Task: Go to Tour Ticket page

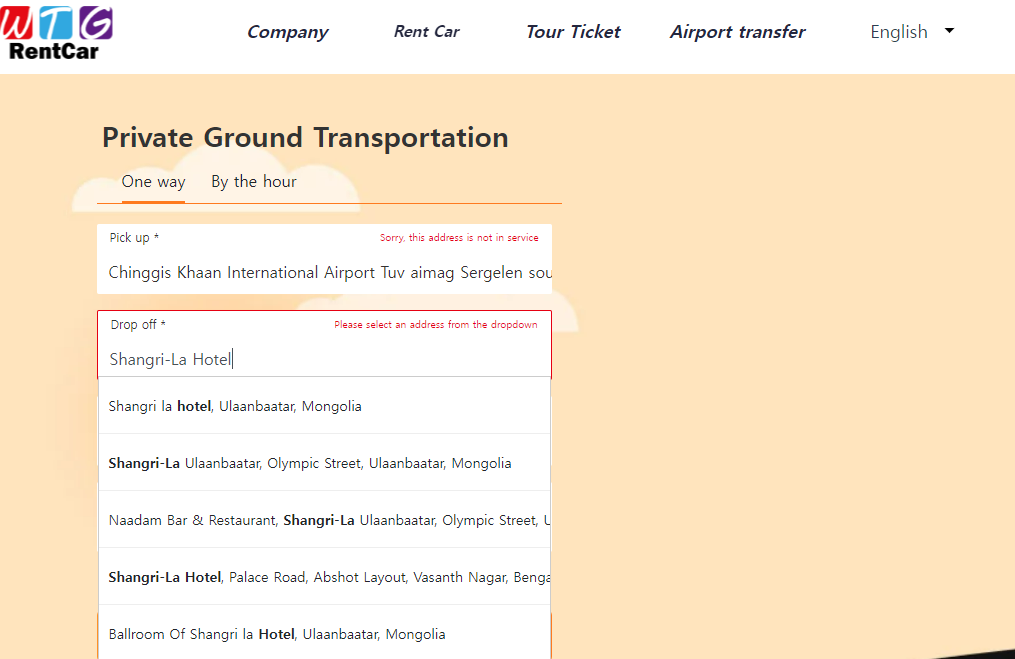Action: (x=573, y=32)
